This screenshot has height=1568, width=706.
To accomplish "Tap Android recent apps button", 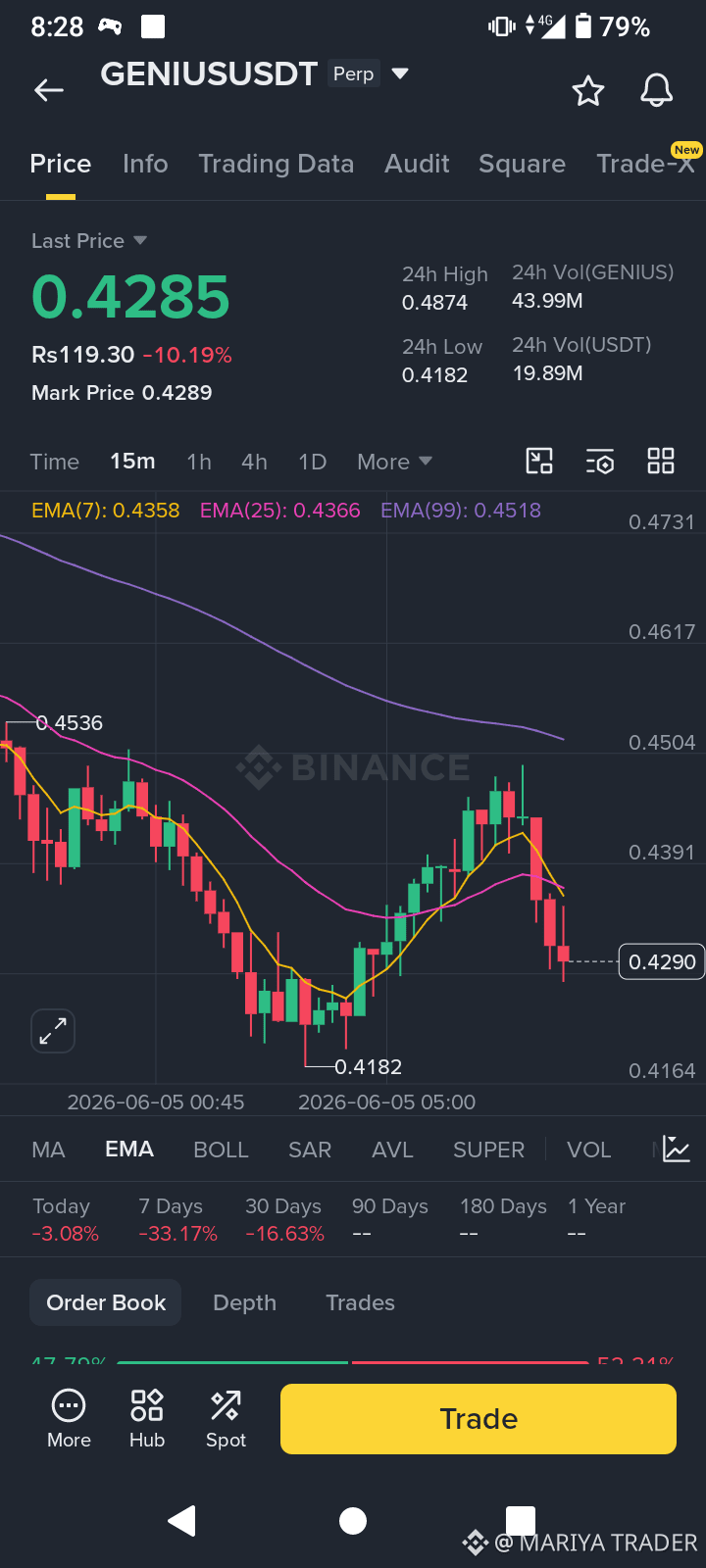I will (521, 1521).
